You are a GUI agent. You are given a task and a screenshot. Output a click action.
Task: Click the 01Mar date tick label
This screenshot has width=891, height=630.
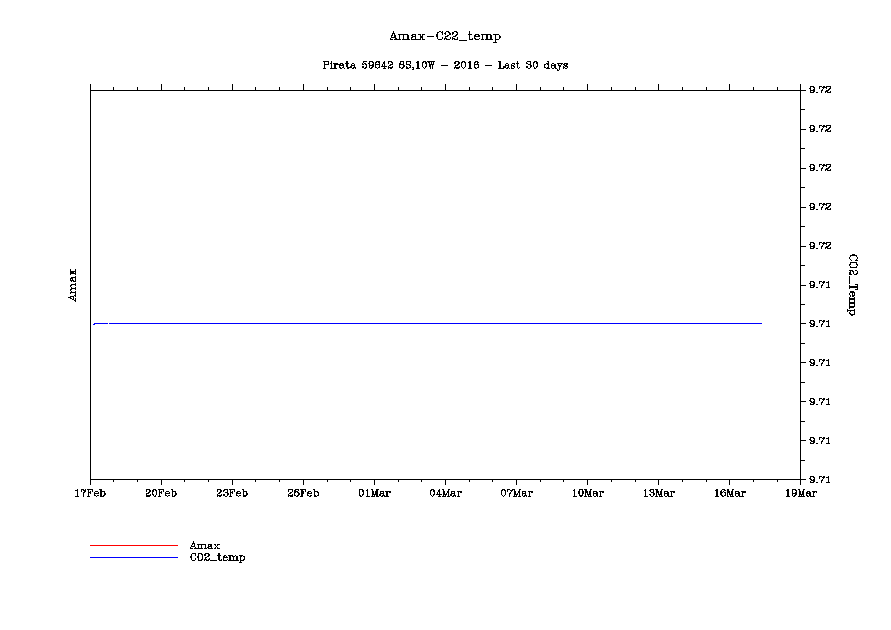[x=374, y=493]
